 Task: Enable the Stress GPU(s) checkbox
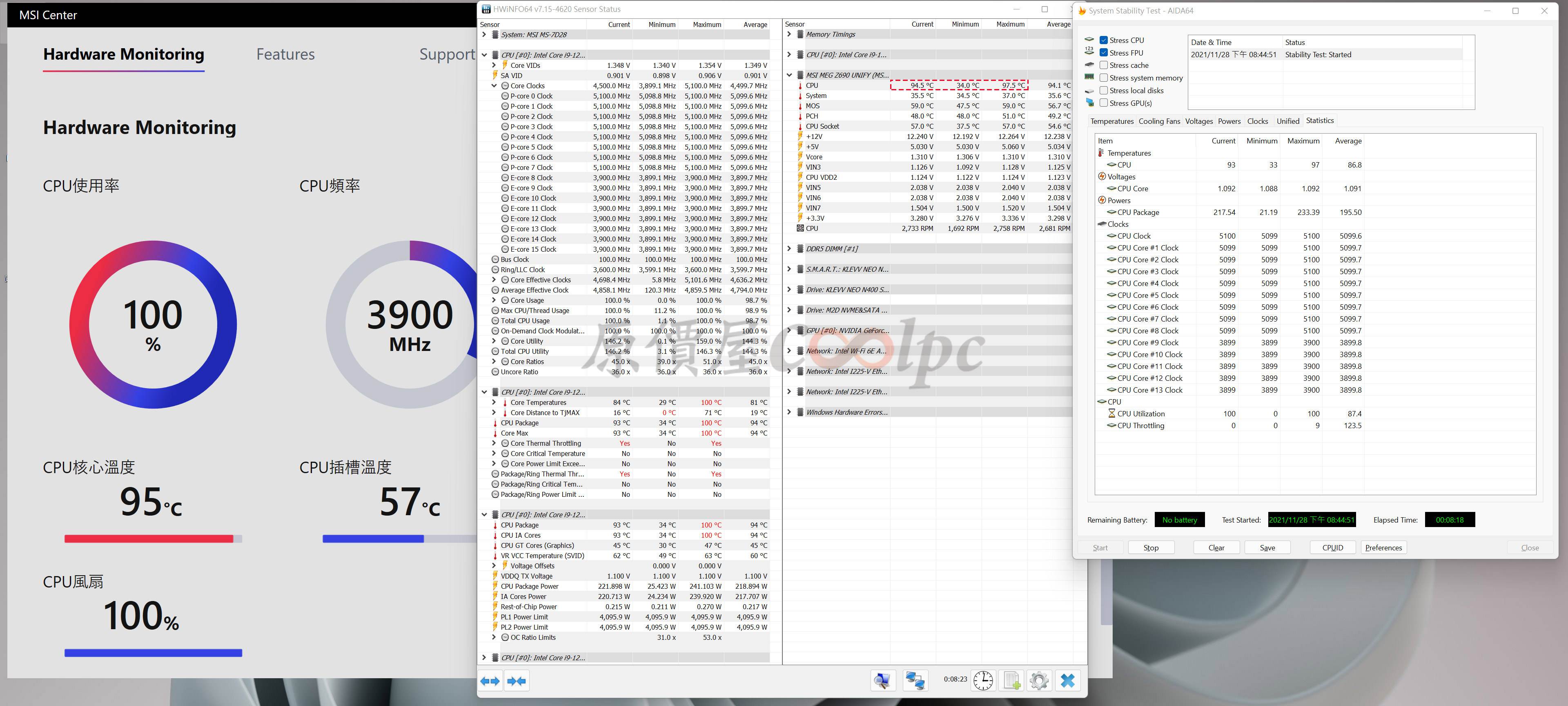pyautogui.click(x=1104, y=103)
